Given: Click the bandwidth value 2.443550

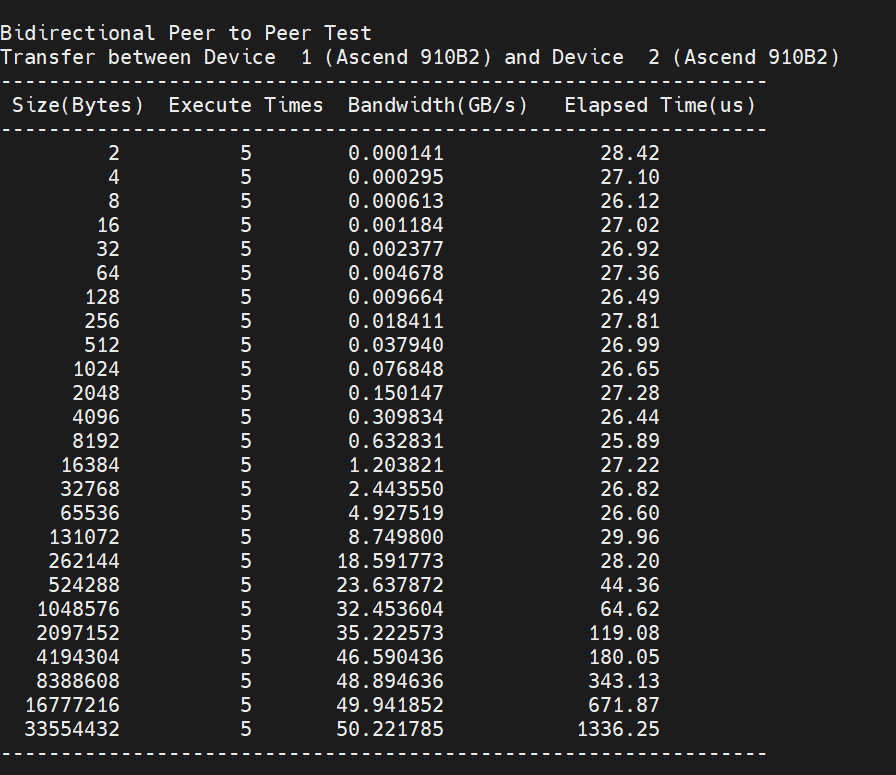Looking at the screenshot, I should 395,489.
